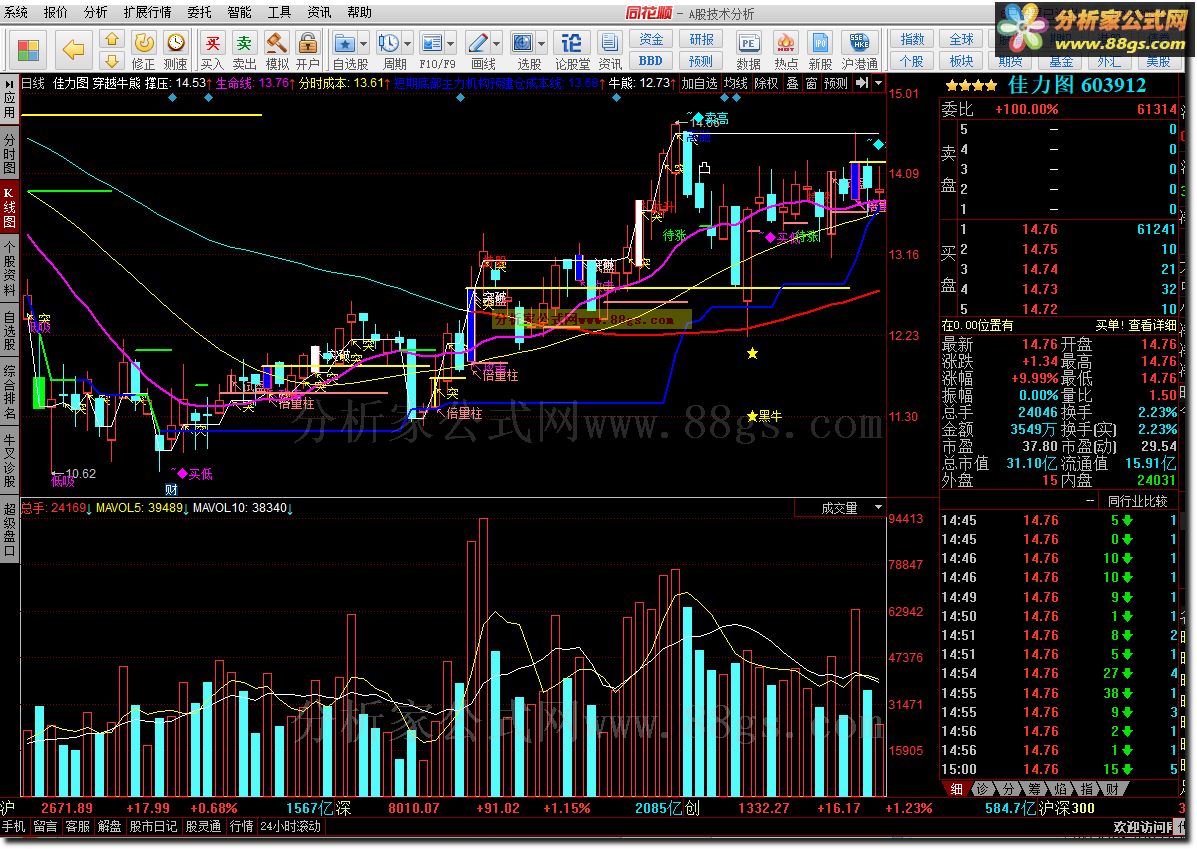Switch to the 财 finance tab

pos(1112,789)
